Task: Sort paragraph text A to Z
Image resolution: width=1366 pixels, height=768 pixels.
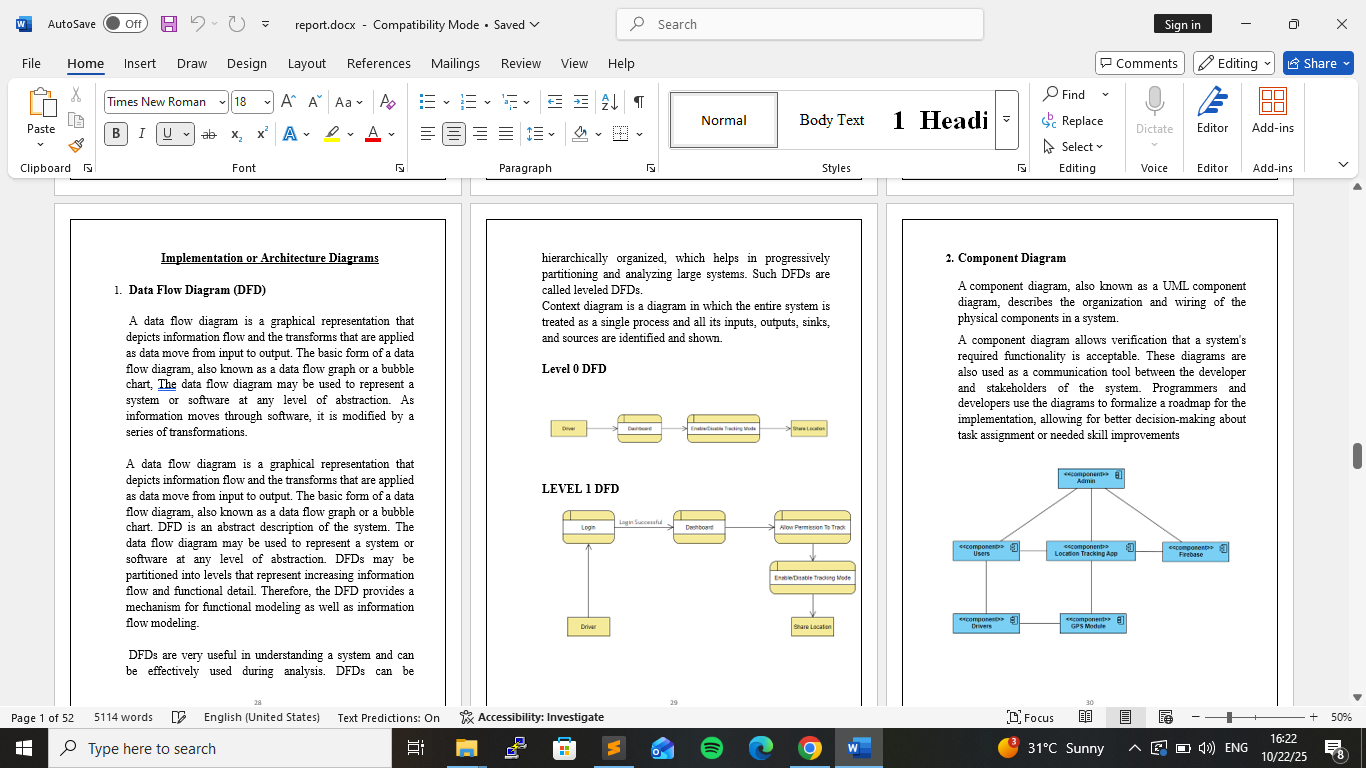Action: point(608,102)
